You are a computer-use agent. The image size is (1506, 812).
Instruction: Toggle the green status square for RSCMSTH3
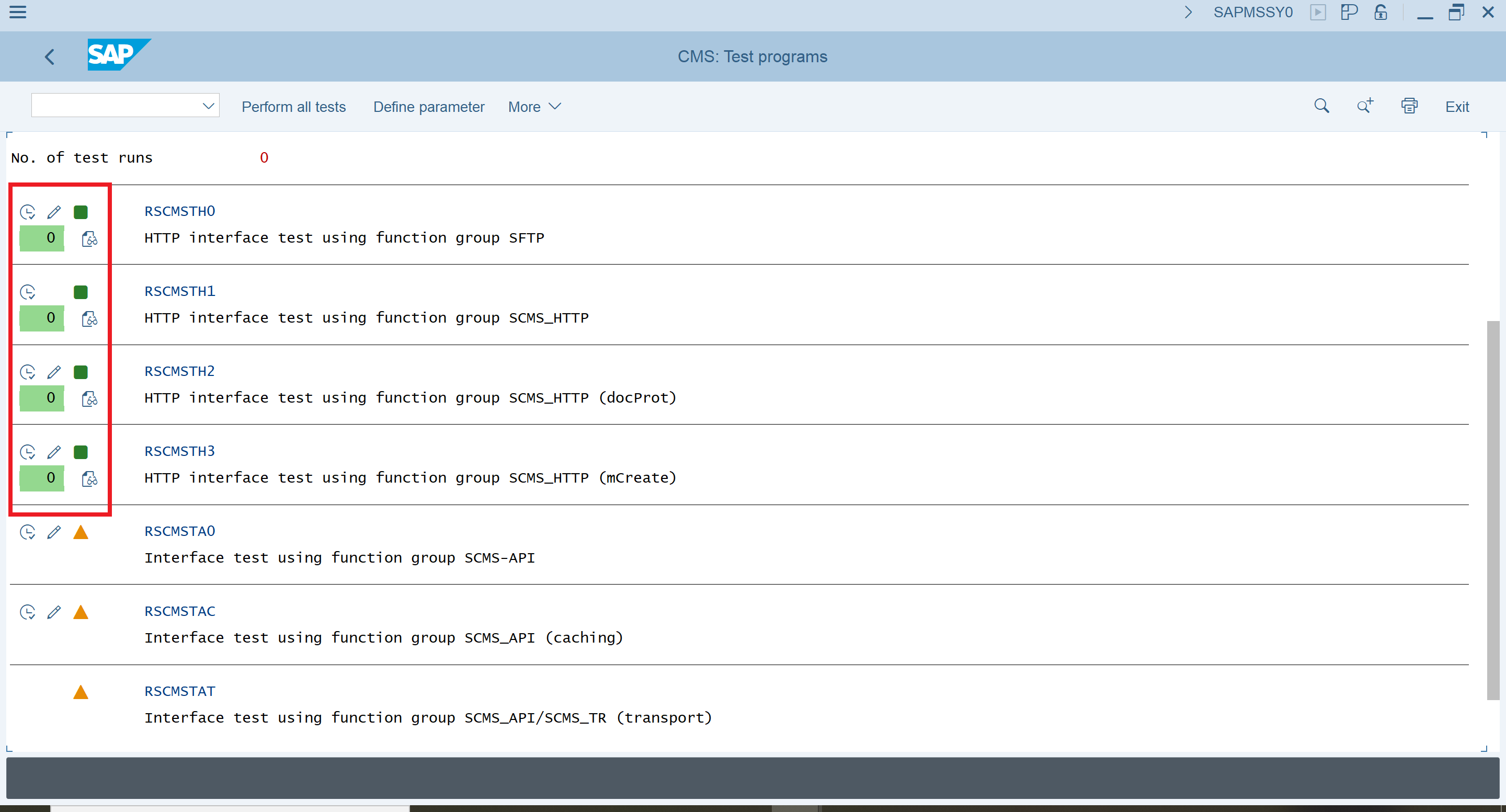pyautogui.click(x=80, y=451)
